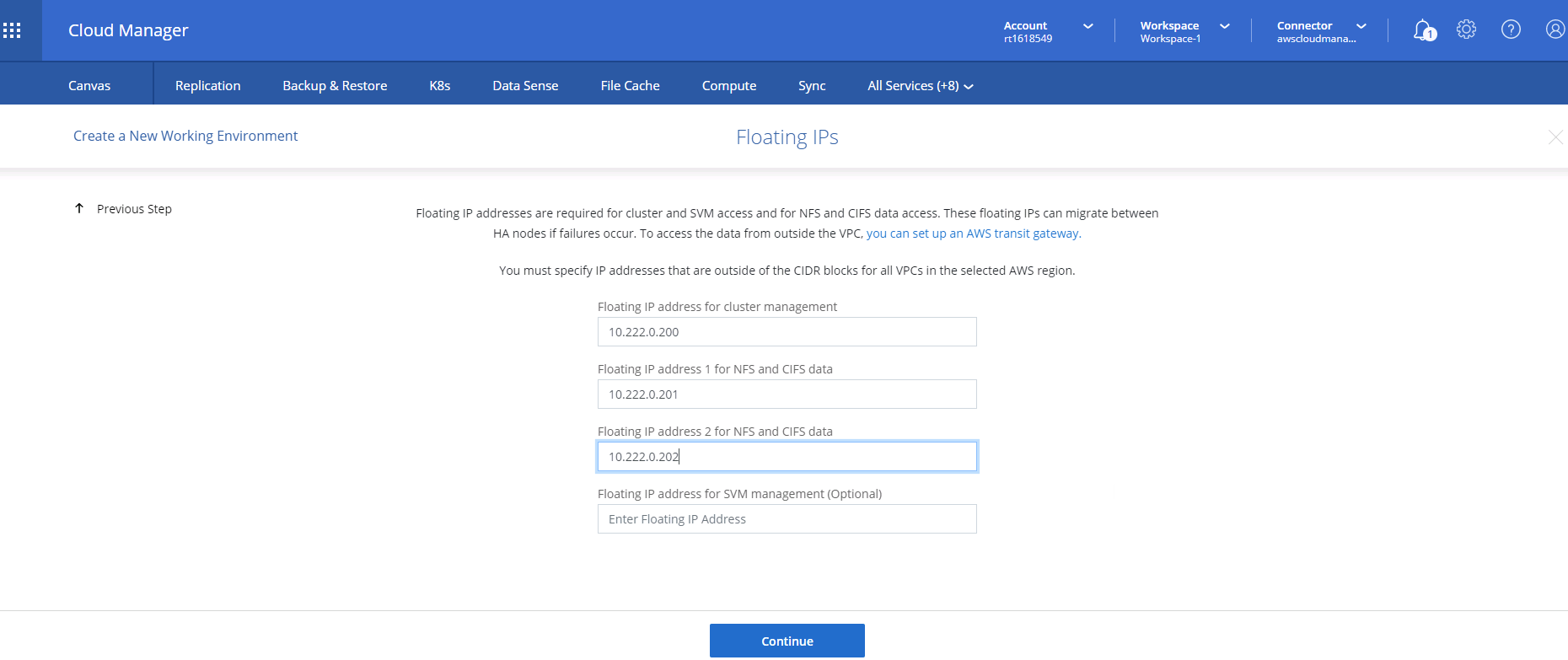Click the 'Floating IP address 1 for NFS and CIFS data' label
This screenshot has height=660, width=1568.
coord(715,369)
